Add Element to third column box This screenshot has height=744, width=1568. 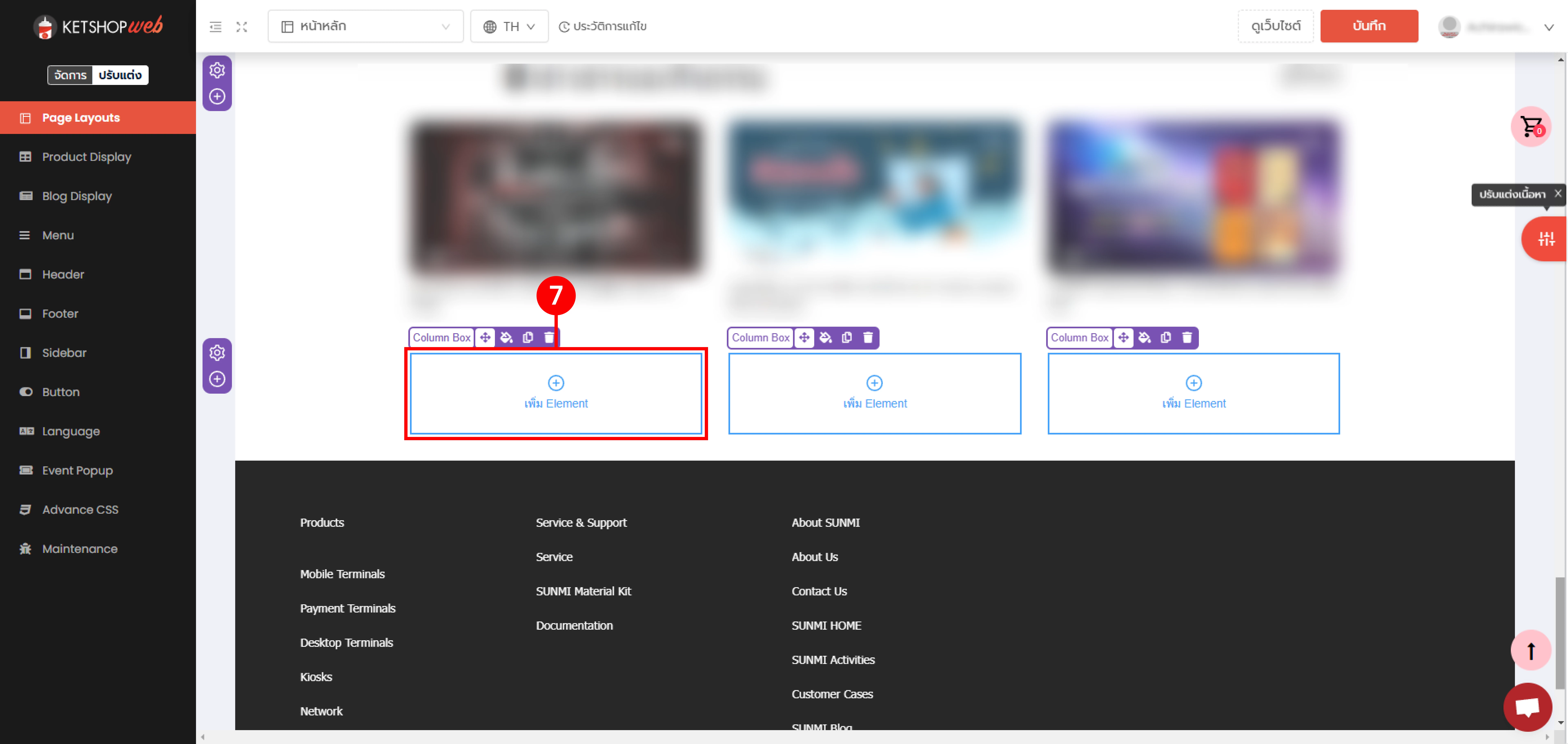(1194, 393)
